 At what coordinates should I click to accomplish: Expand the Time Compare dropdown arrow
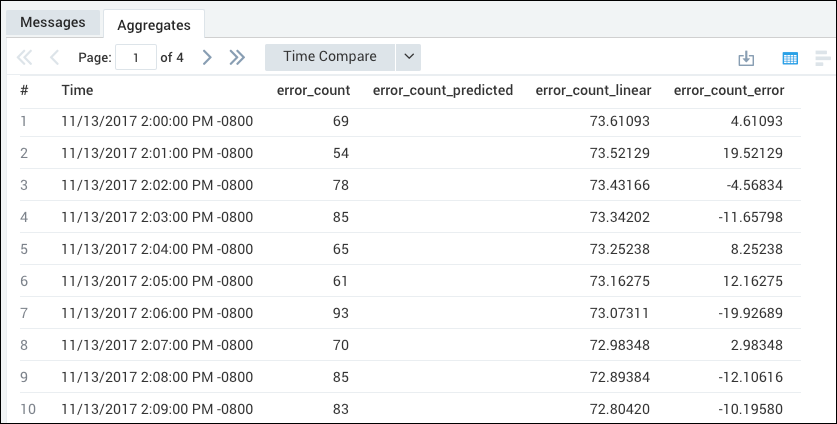pos(408,57)
